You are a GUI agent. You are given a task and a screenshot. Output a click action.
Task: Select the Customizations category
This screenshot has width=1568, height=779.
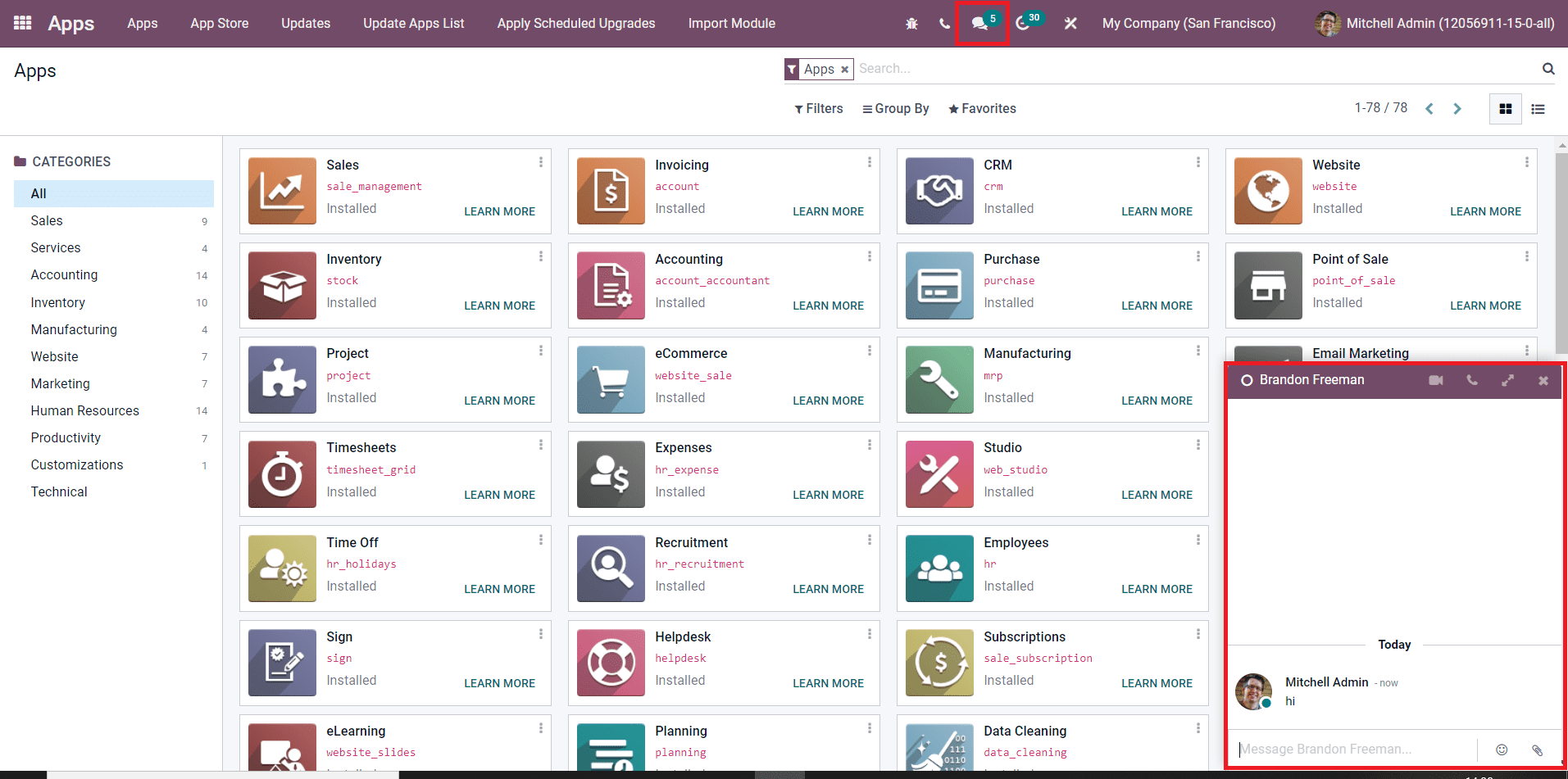tap(114, 464)
